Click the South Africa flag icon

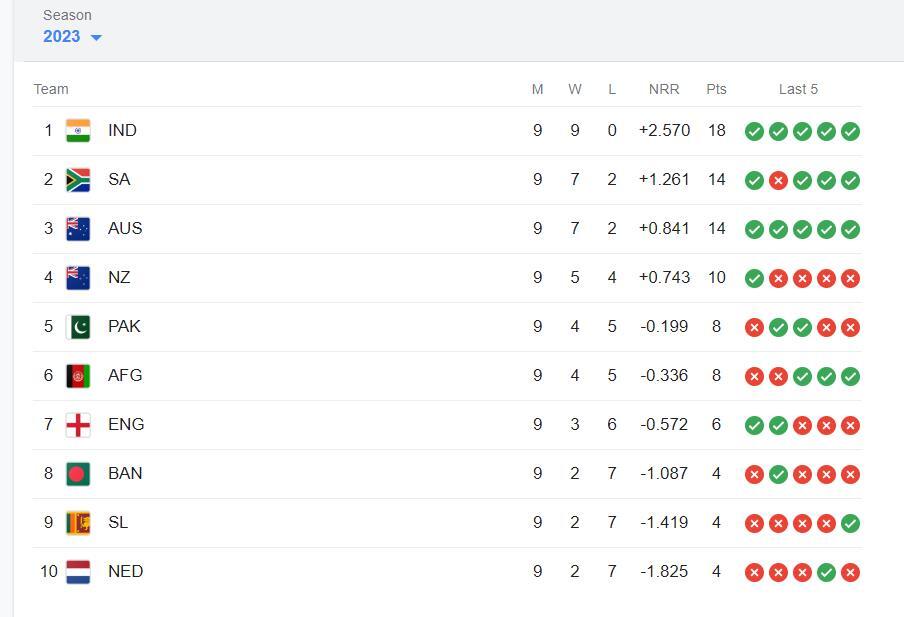tap(78, 180)
